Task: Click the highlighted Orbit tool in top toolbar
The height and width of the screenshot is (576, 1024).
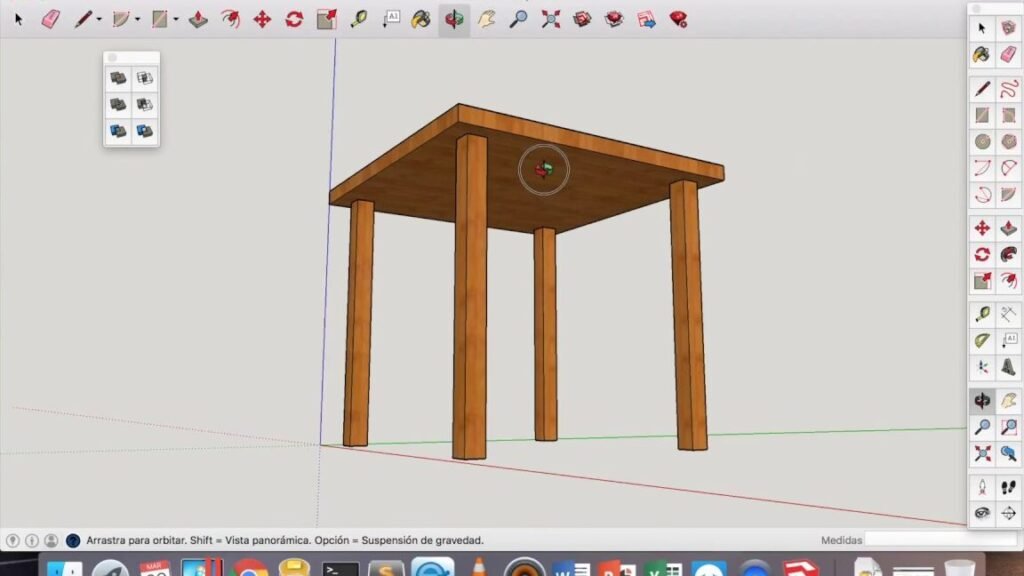Action: (x=454, y=19)
